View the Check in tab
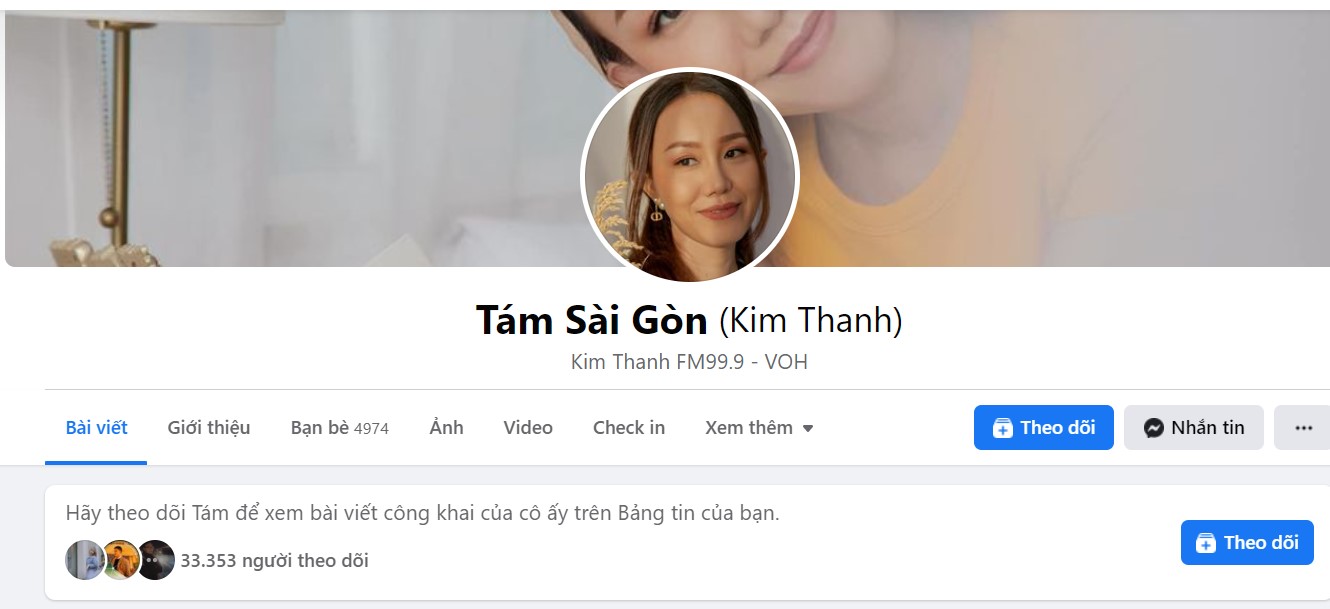This screenshot has height=609, width=1330. 629,428
